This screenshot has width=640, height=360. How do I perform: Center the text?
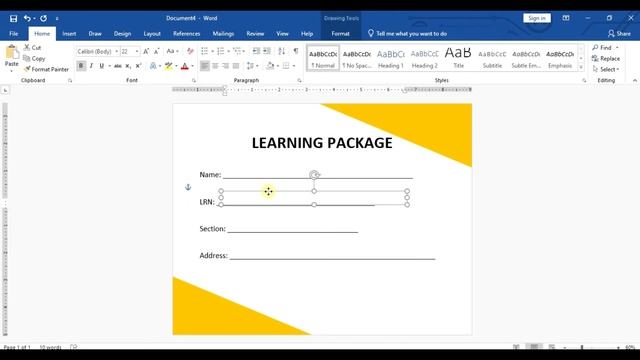click(x=215, y=66)
